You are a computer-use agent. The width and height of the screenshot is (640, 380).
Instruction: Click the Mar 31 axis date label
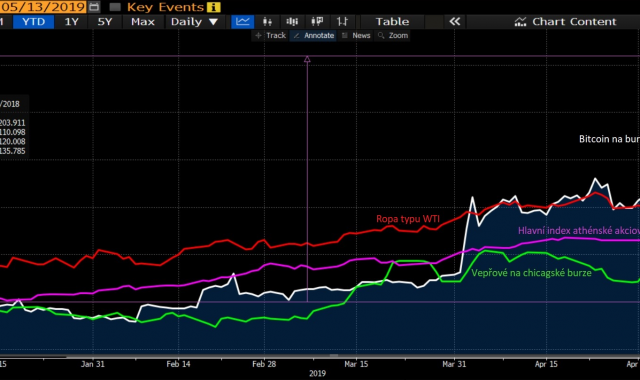tap(454, 364)
